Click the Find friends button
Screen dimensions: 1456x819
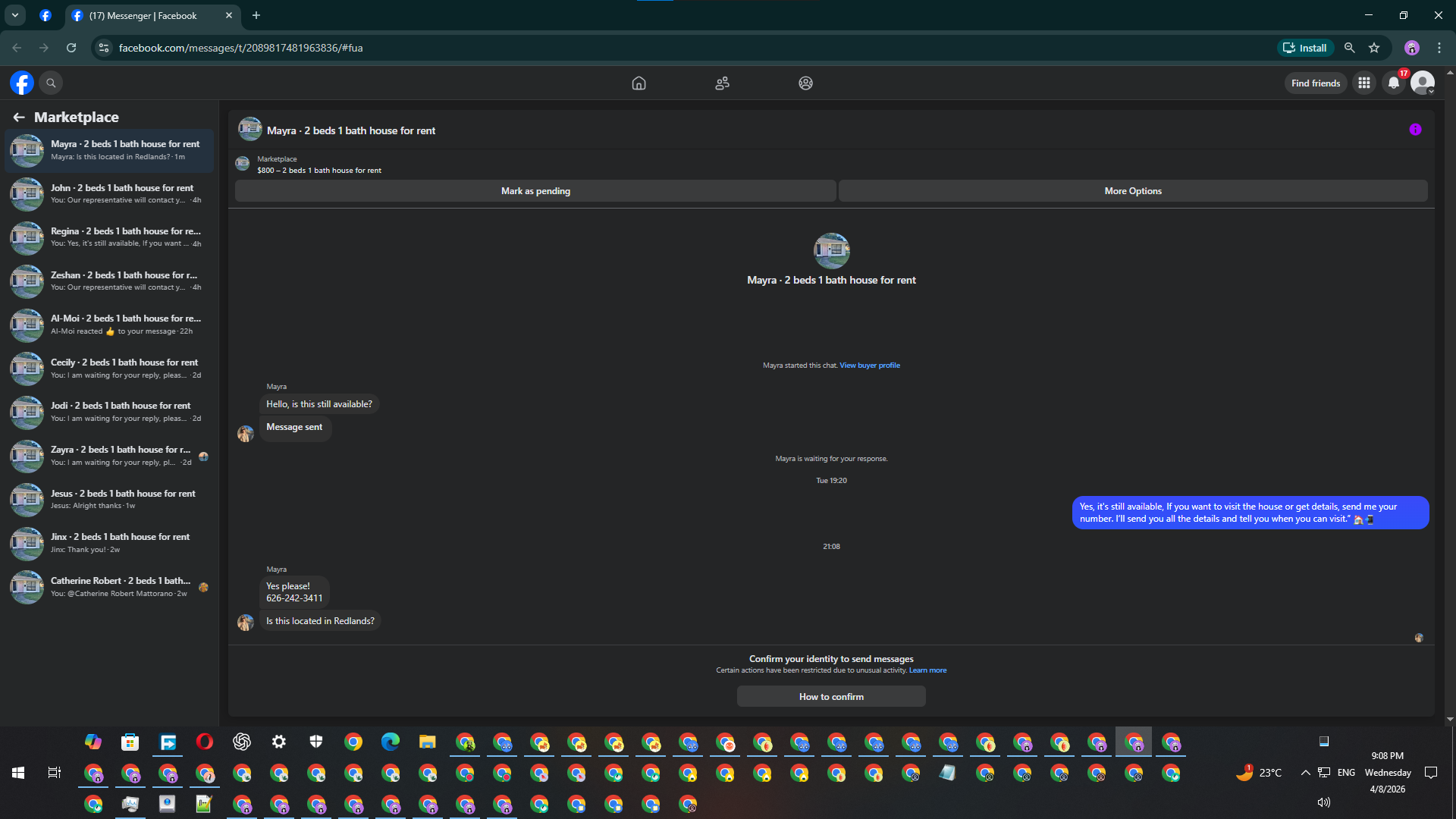click(x=1316, y=83)
